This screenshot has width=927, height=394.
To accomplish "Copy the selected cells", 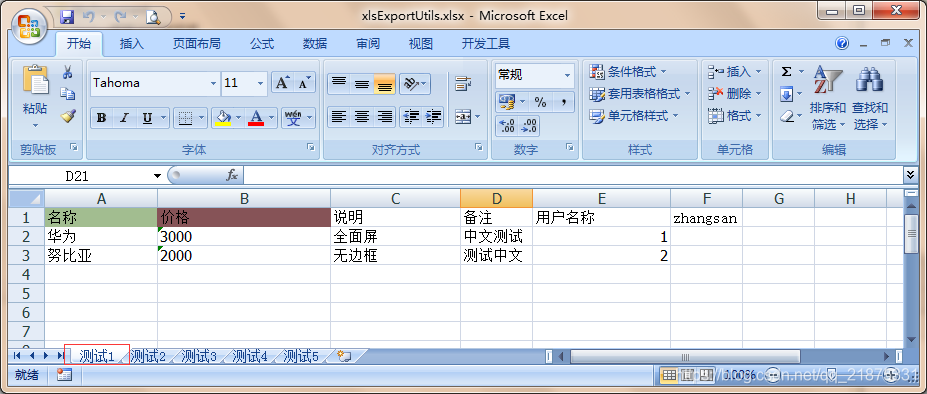I will click(x=67, y=94).
